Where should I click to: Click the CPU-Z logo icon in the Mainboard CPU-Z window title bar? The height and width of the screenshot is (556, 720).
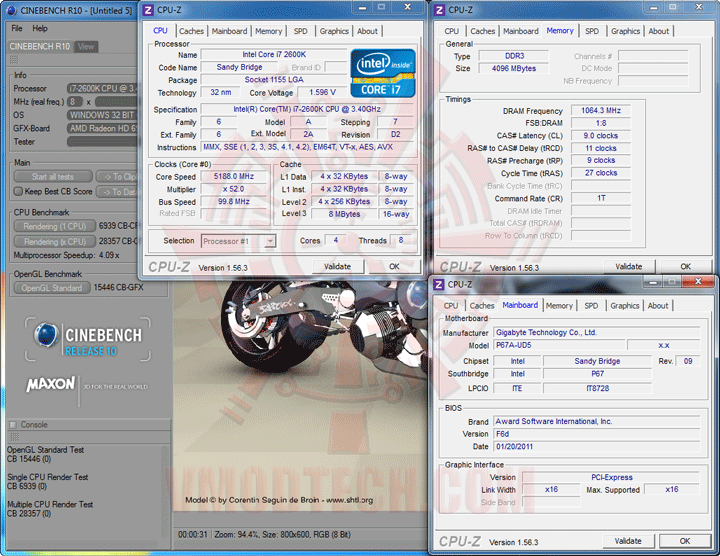(439, 284)
